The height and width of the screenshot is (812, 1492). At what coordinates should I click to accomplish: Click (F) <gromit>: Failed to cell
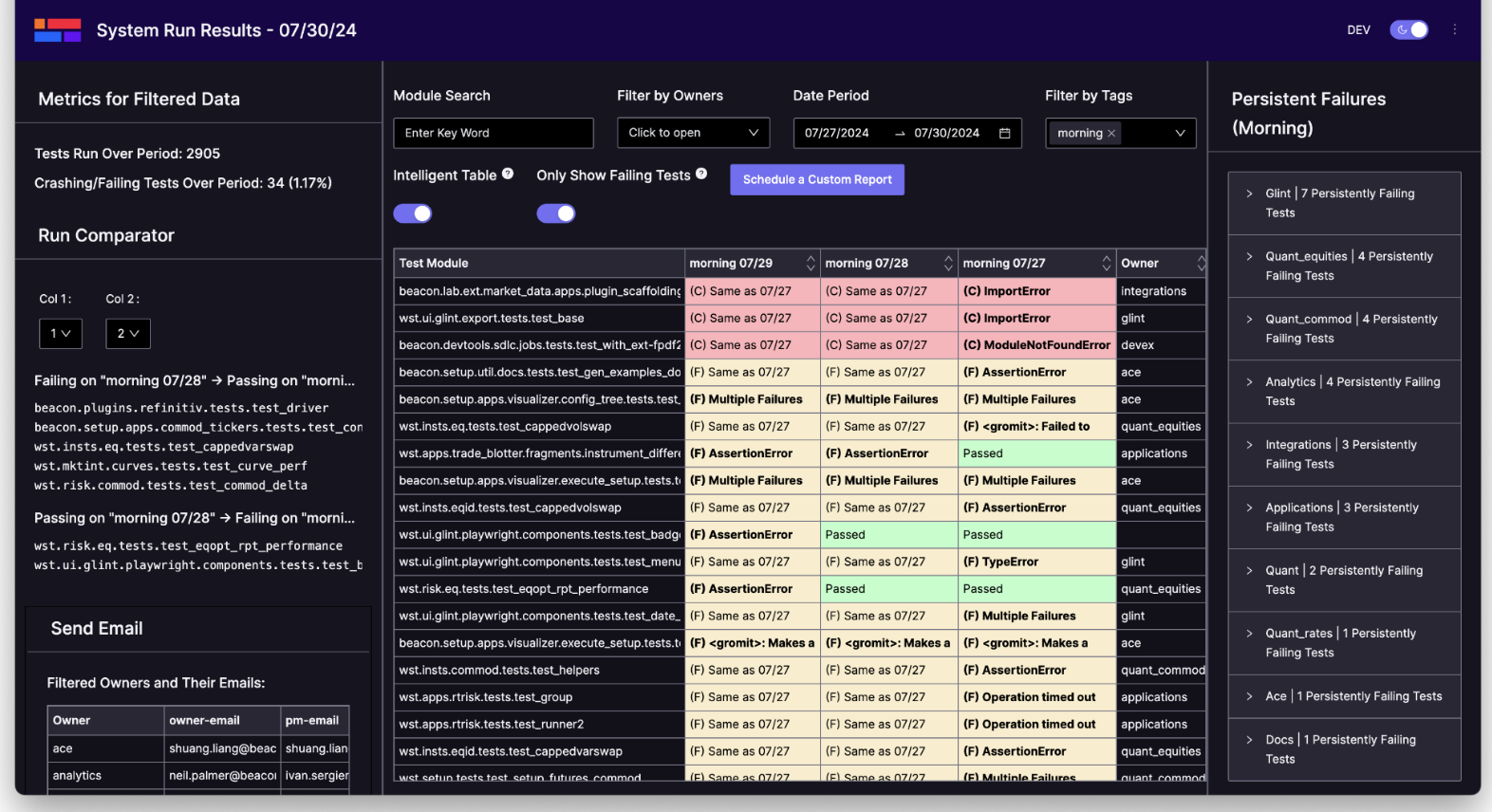[x=1037, y=427]
